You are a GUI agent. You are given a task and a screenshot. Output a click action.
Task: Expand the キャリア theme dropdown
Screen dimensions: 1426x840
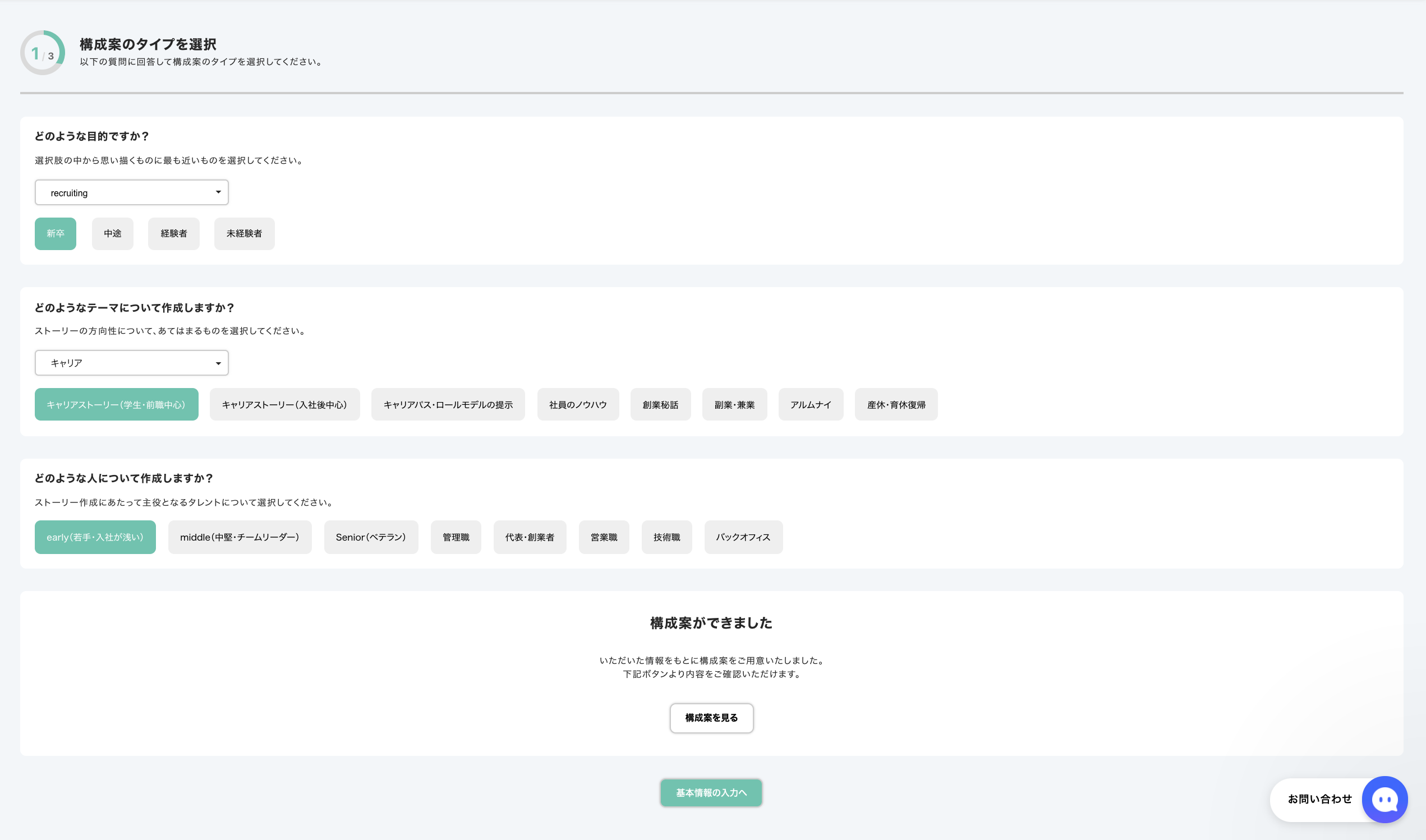131,363
